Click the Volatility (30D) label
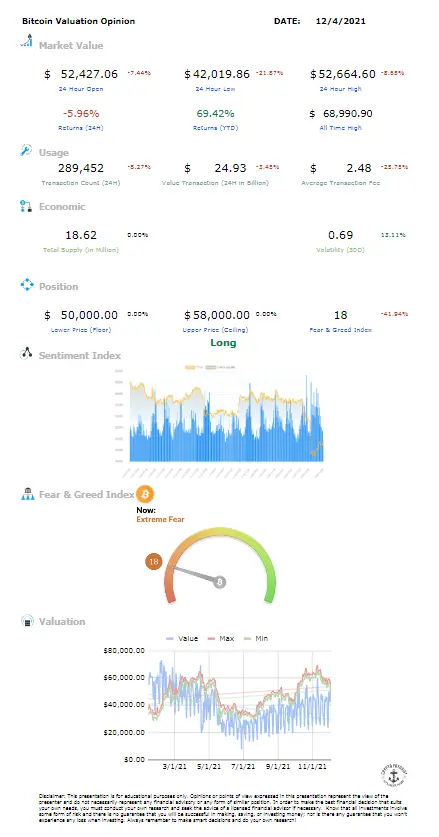 [x=341, y=250]
